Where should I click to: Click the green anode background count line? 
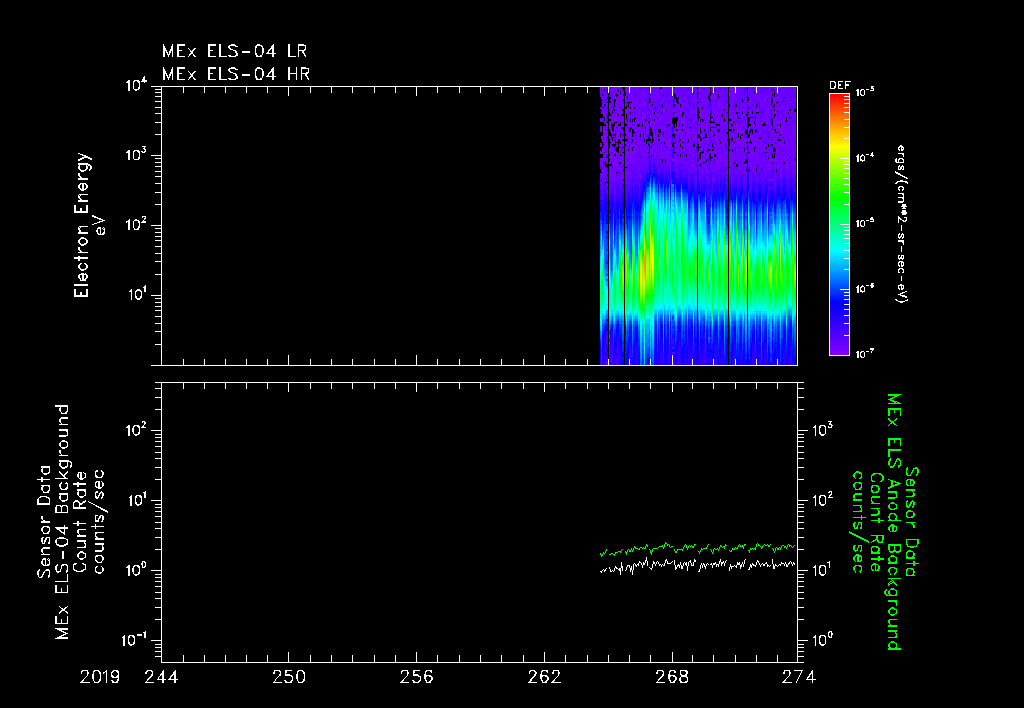(x=698, y=549)
